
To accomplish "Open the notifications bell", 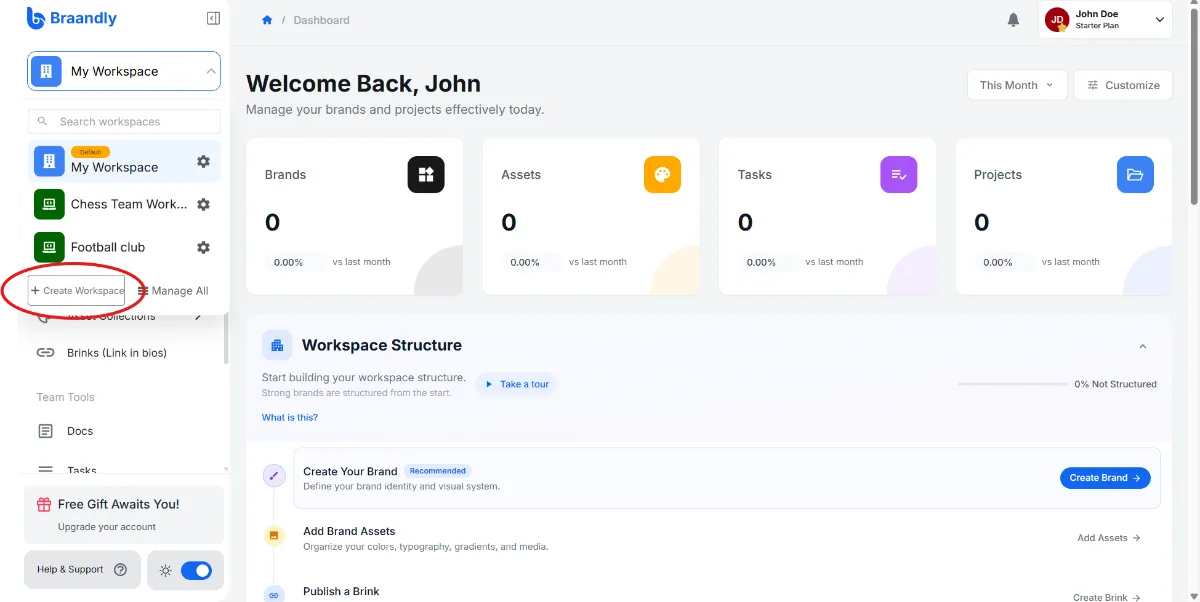I will tap(1013, 20).
